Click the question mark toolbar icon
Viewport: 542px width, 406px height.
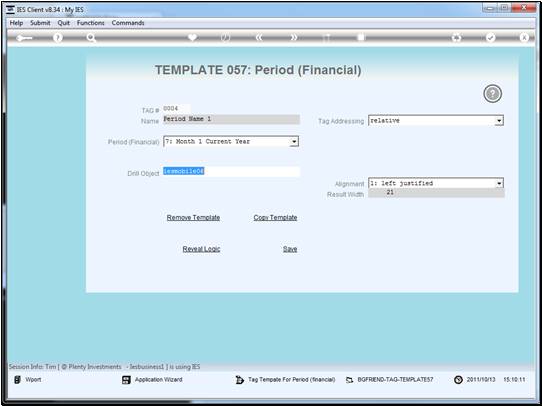coord(58,37)
